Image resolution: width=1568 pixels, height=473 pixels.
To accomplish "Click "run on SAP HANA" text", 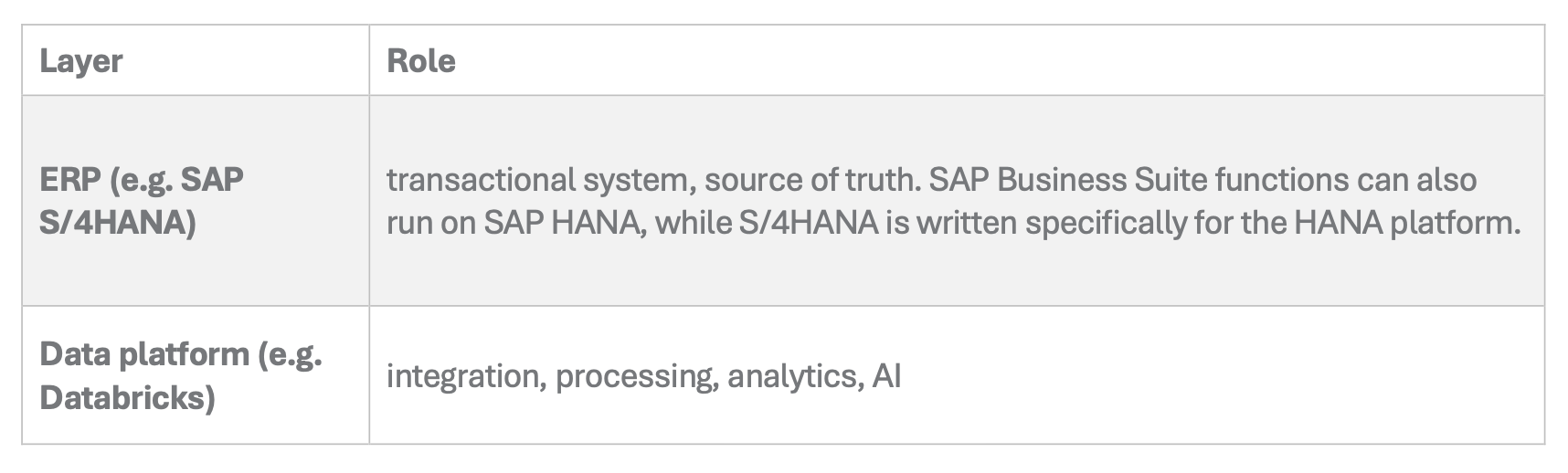I will point(512,223).
